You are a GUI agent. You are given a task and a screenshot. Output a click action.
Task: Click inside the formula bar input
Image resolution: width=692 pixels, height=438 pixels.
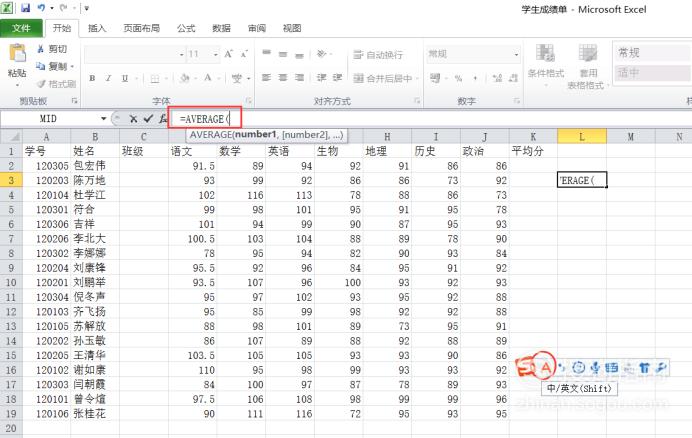coord(430,118)
